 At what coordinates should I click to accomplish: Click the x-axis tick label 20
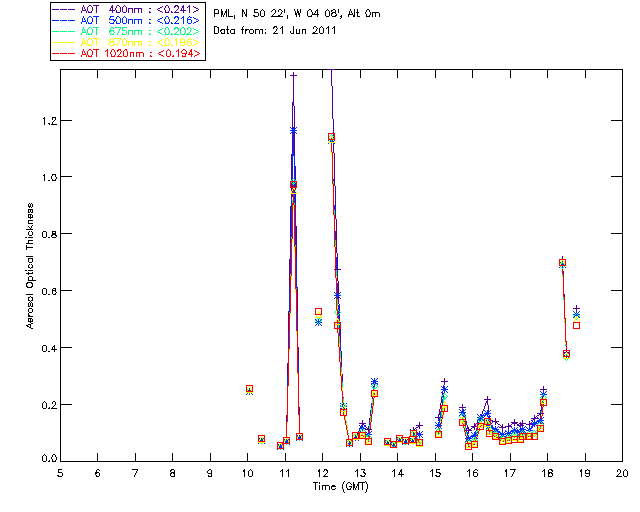[622, 473]
